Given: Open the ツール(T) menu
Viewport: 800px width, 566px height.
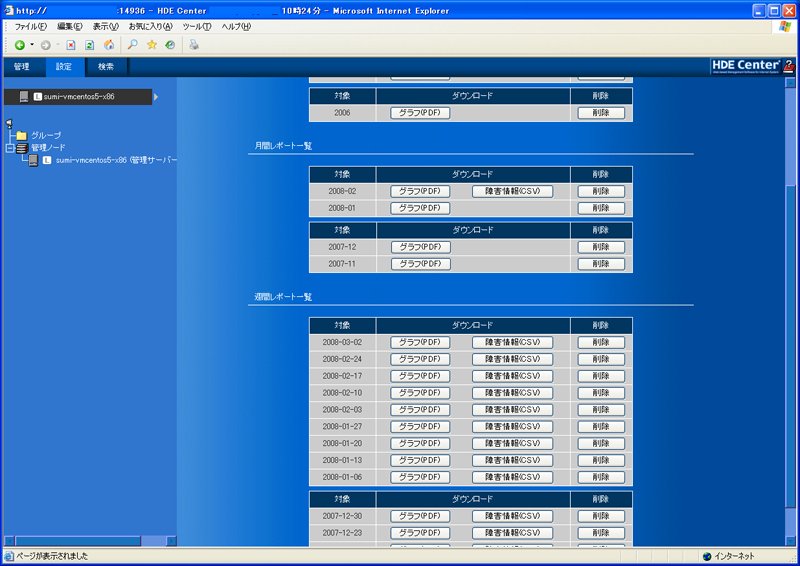Looking at the screenshot, I should pyautogui.click(x=196, y=27).
